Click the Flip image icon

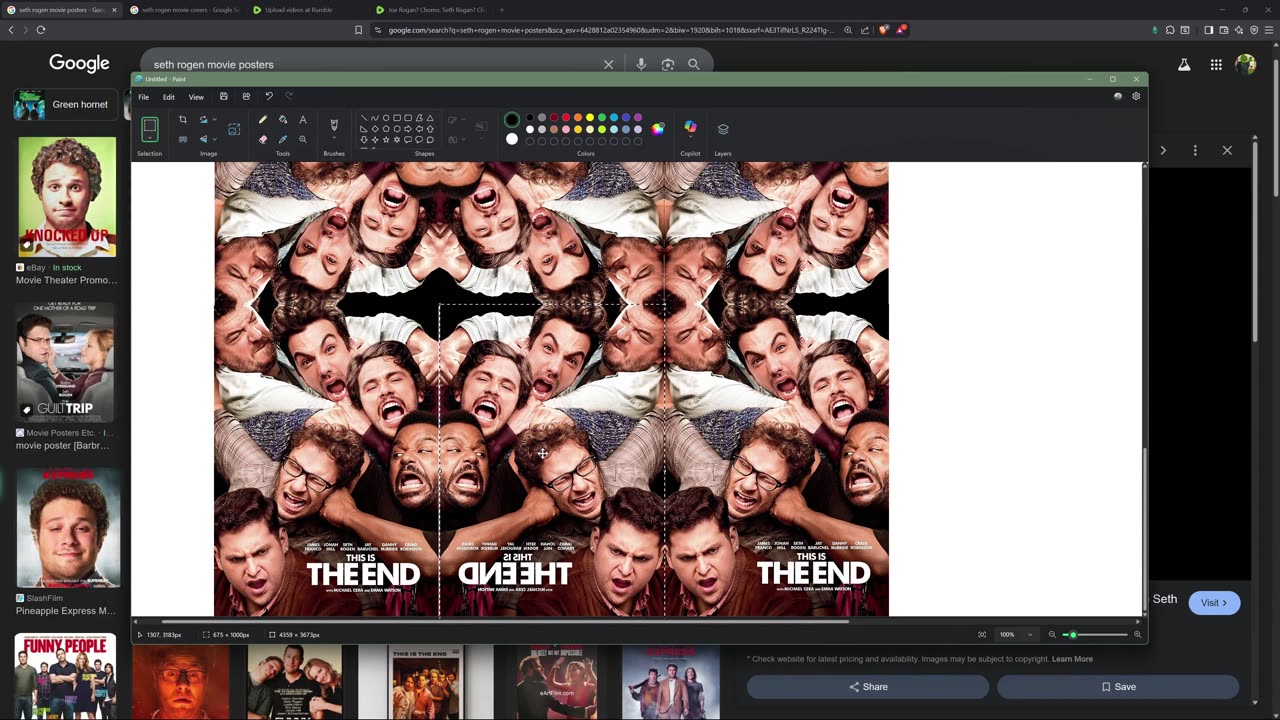coord(203,139)
